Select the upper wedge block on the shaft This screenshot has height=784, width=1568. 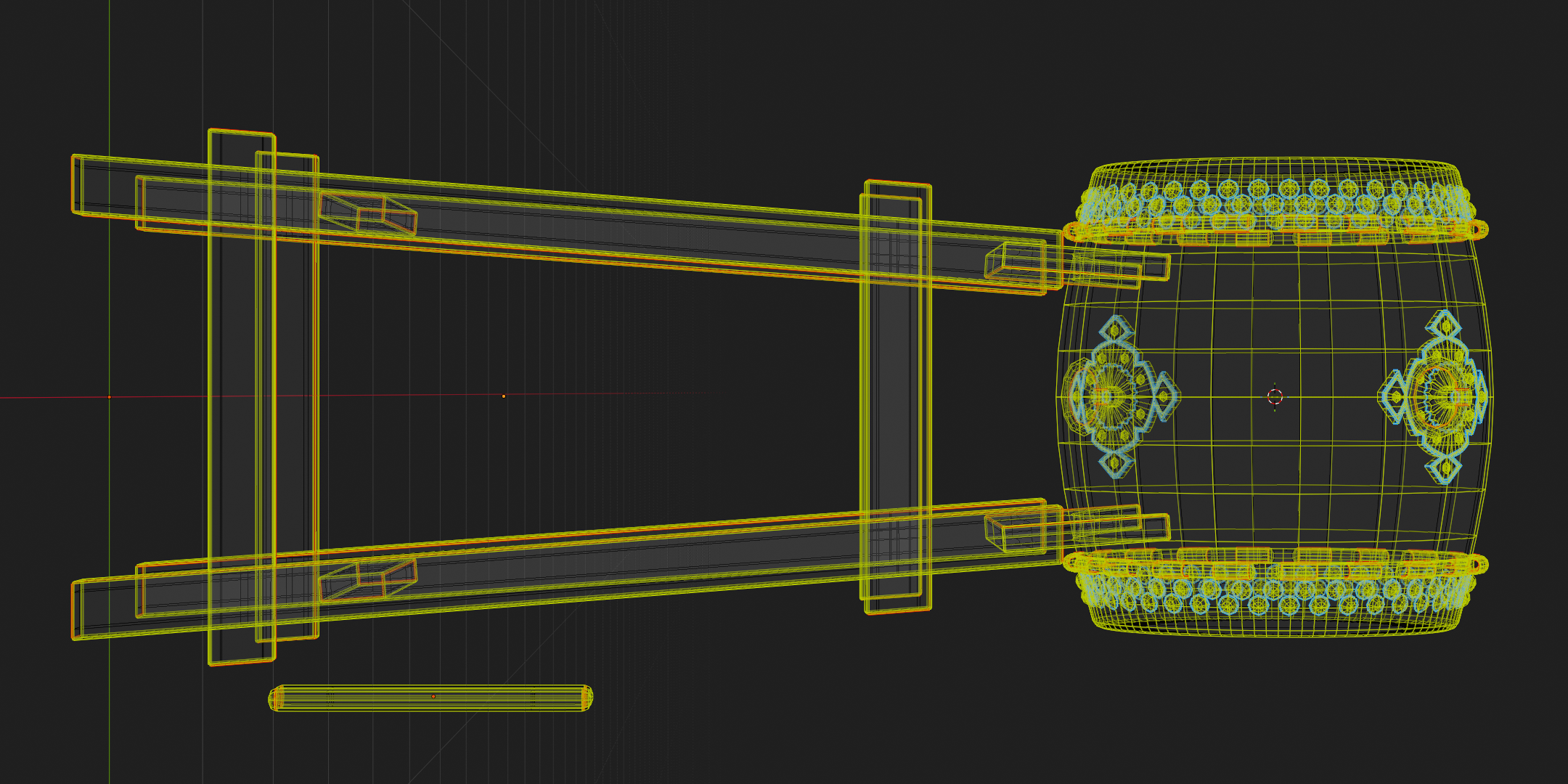368,213
